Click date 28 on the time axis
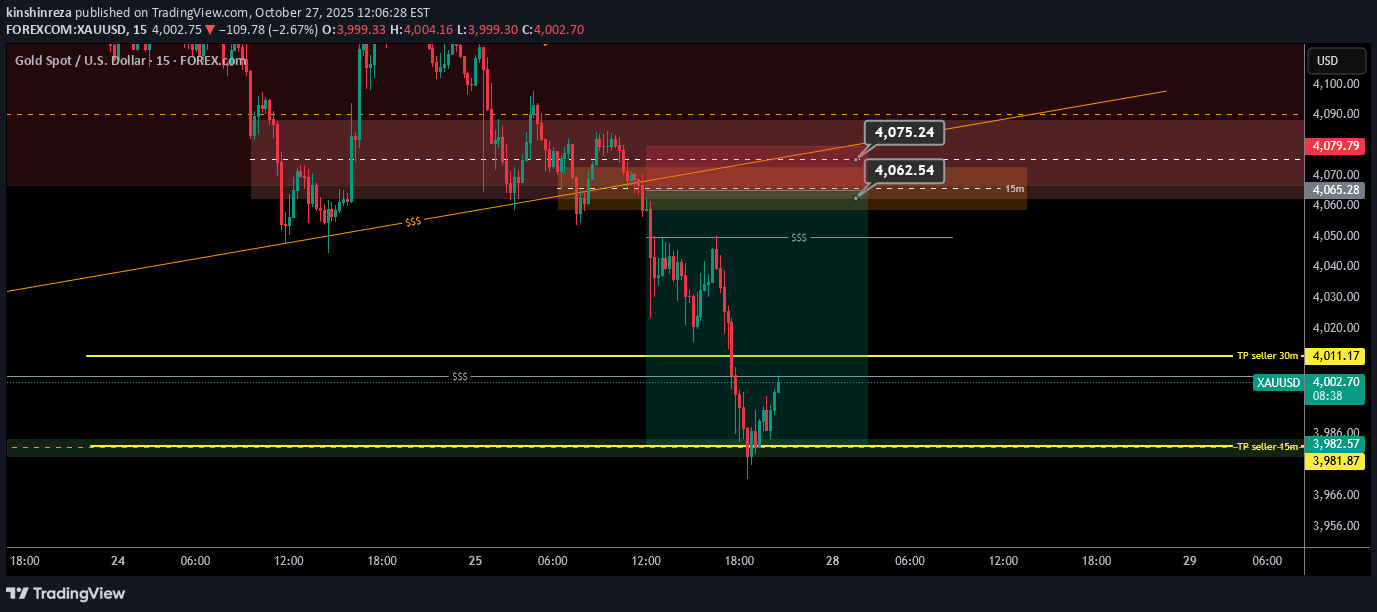 (832, 561)
